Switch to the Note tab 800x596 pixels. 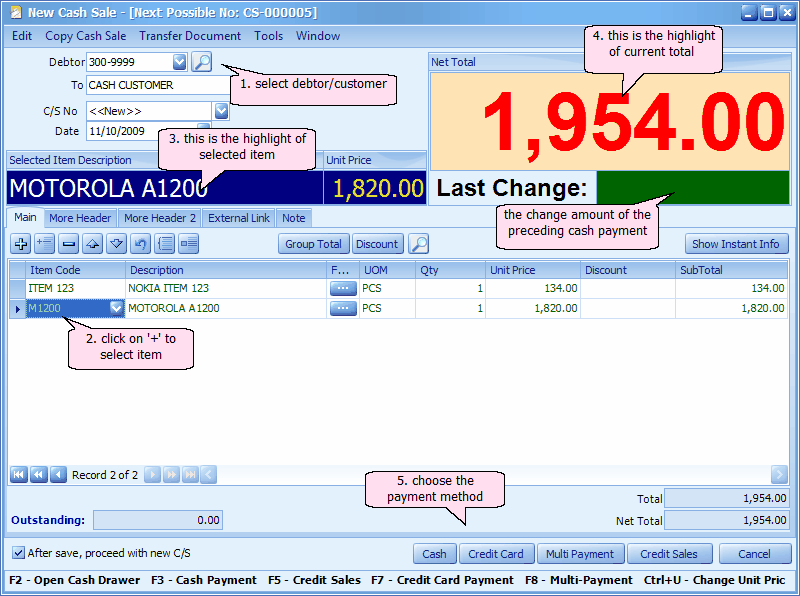point(294,218)
